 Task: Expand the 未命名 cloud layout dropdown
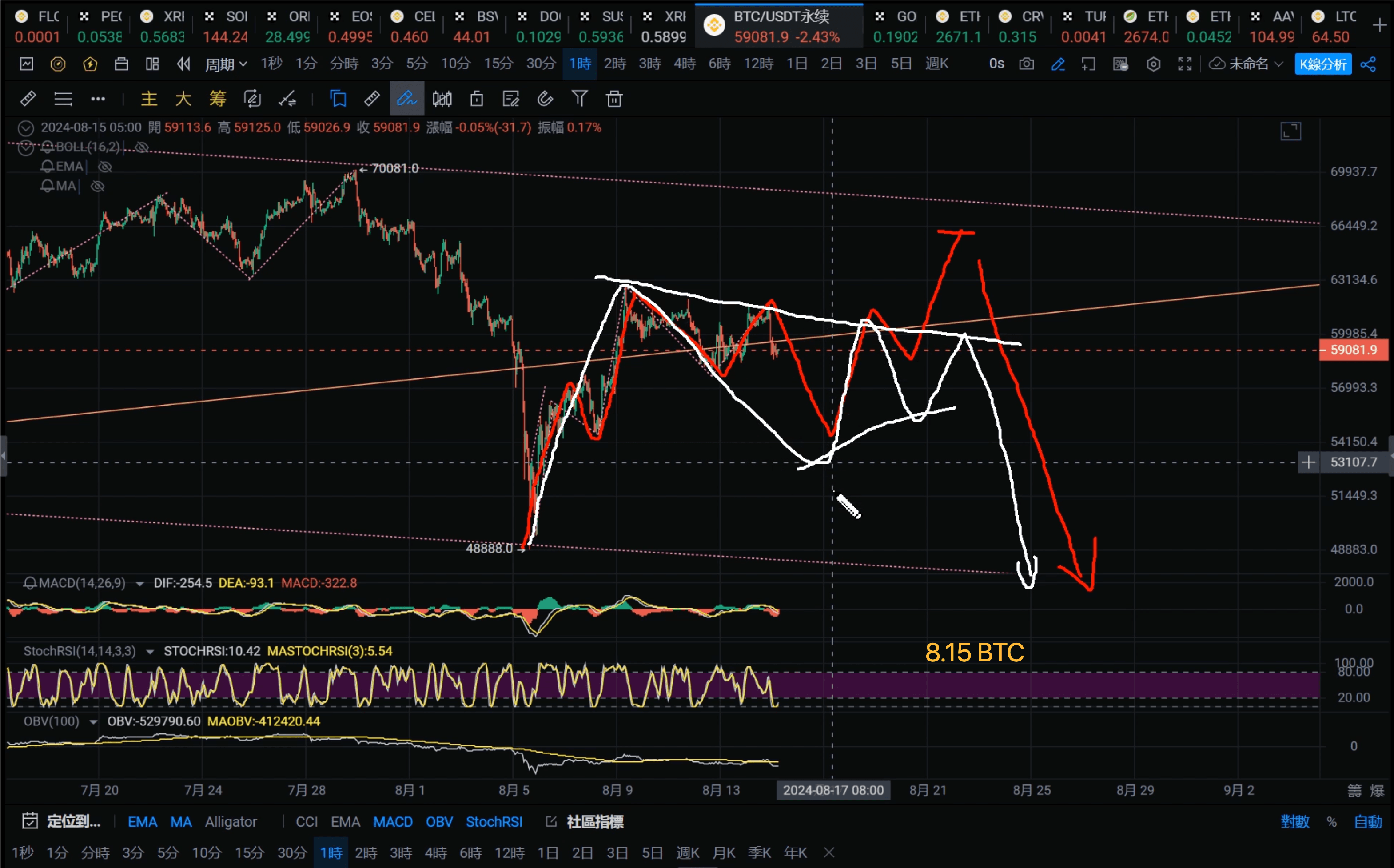(x=1246, y=64)
